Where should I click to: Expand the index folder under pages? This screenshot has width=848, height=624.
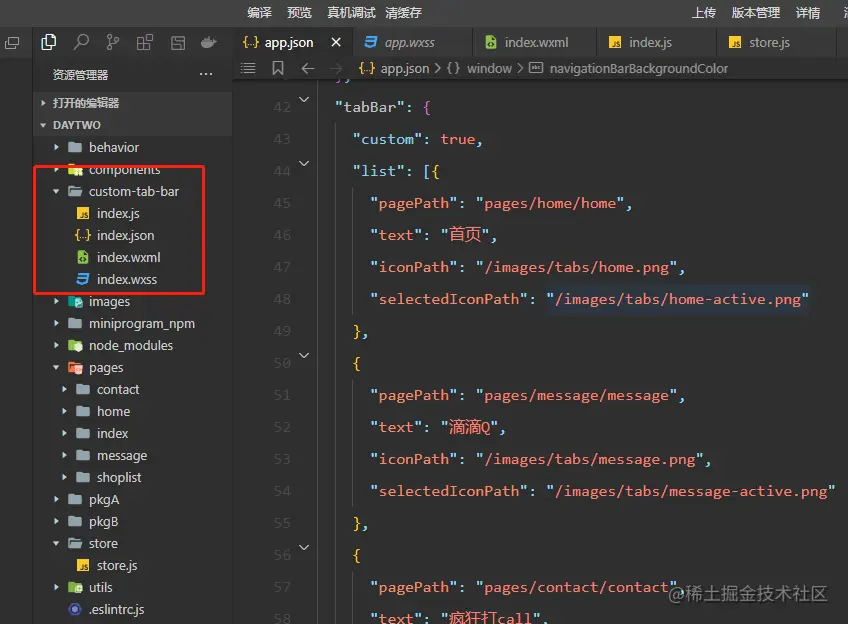click(132, 433)
